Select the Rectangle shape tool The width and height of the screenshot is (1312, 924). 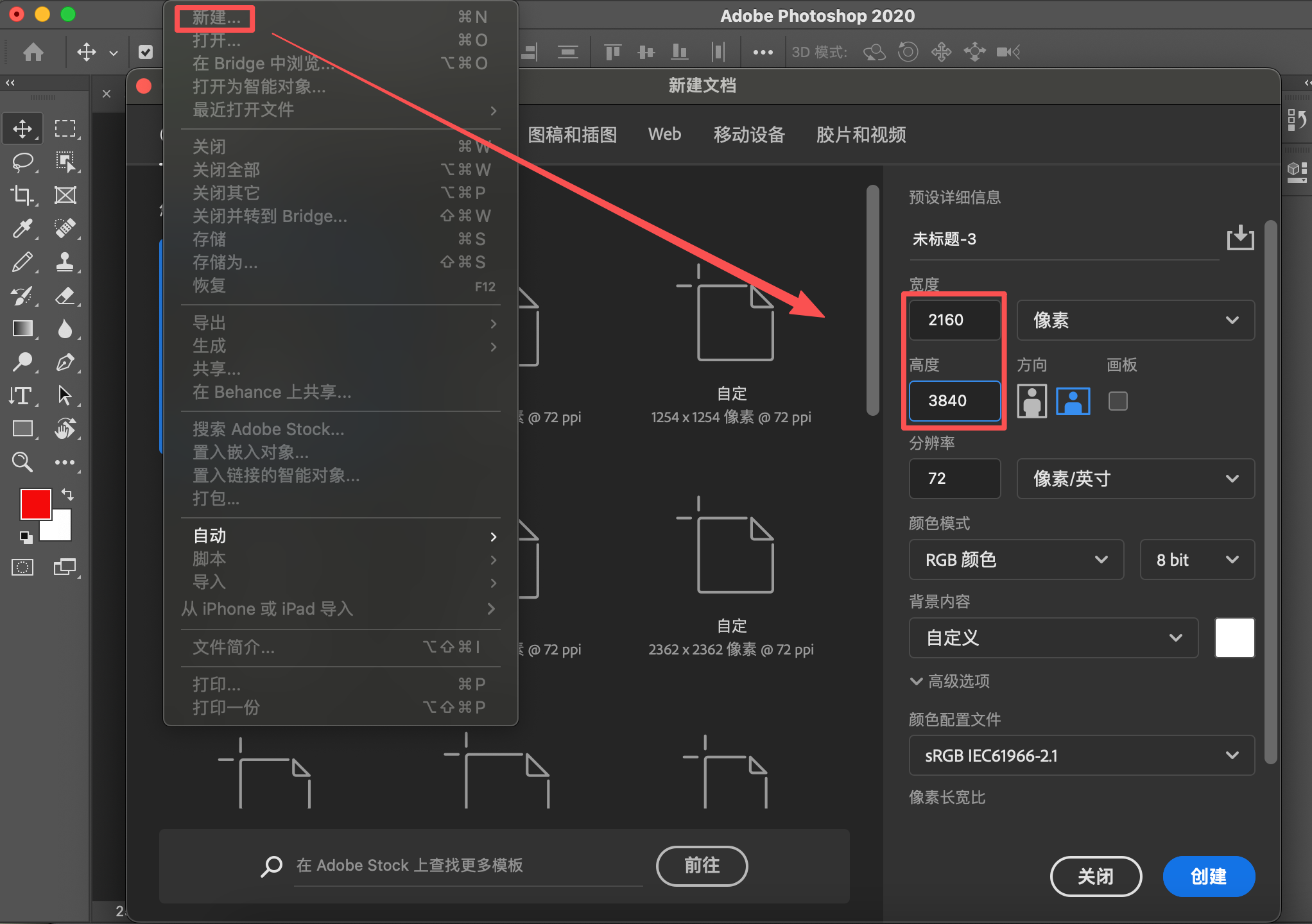[22, 429]
